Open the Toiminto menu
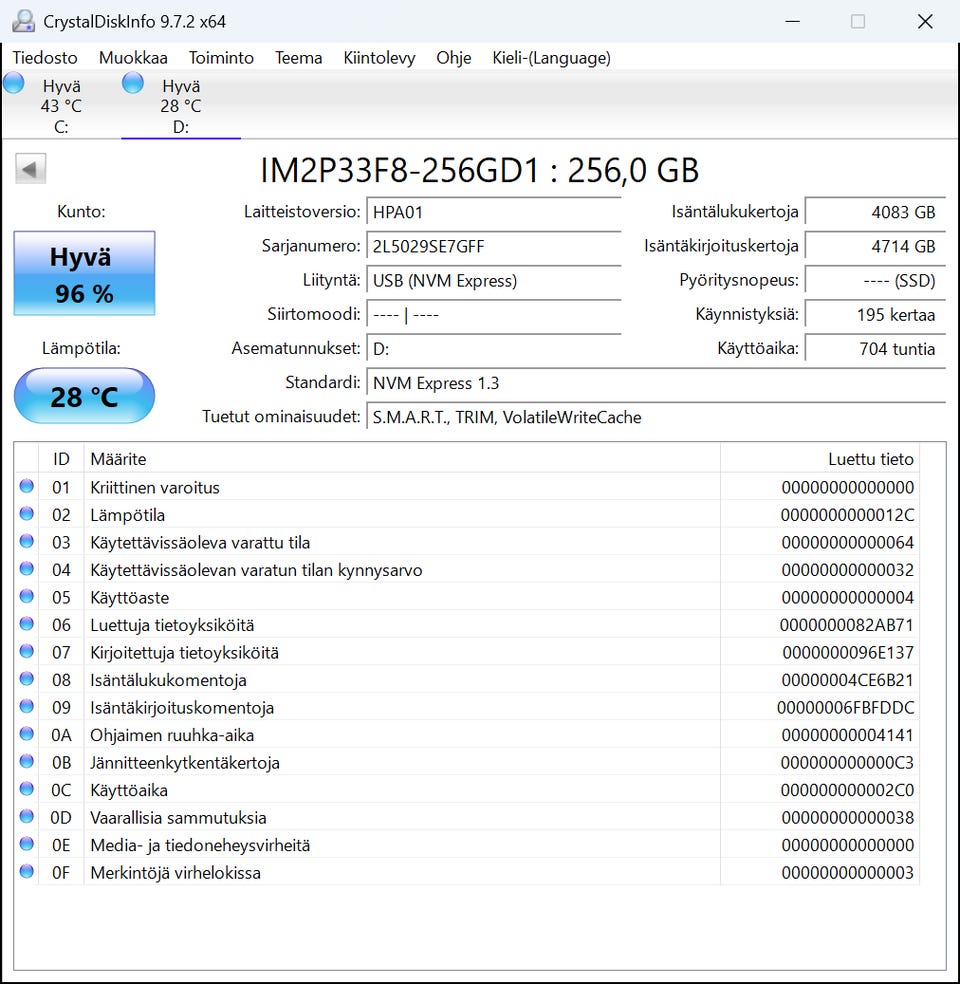The width and height of the screenshot is (960, 984). (221, 58)
